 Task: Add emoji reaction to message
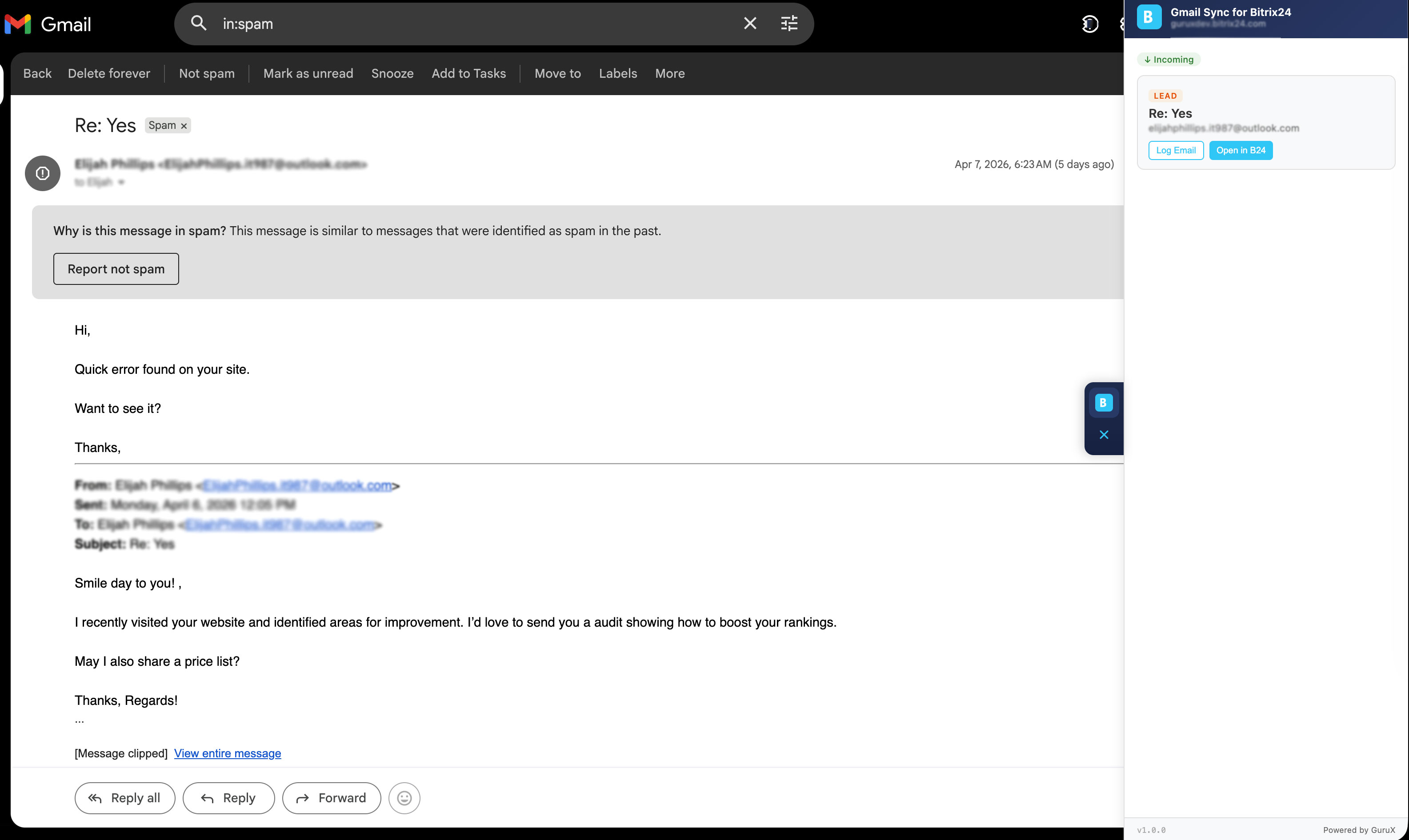click(404, 798)
